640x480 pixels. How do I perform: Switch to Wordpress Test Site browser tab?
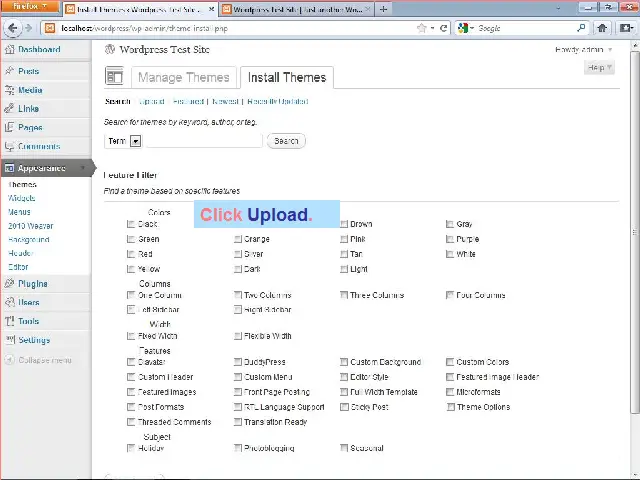pyautogui.click(x=296, y=9)
